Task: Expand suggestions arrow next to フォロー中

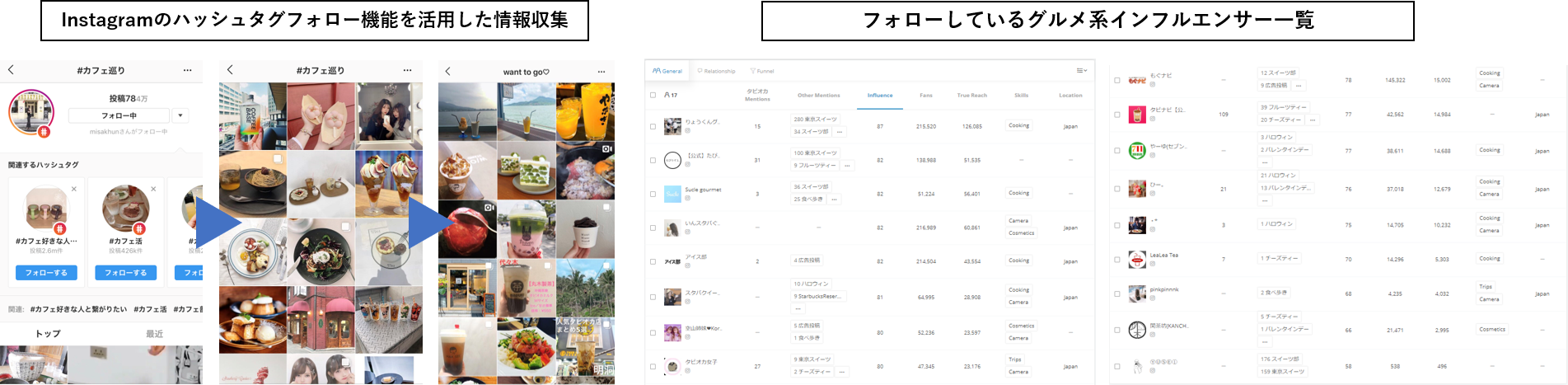Action: point(180,115)
